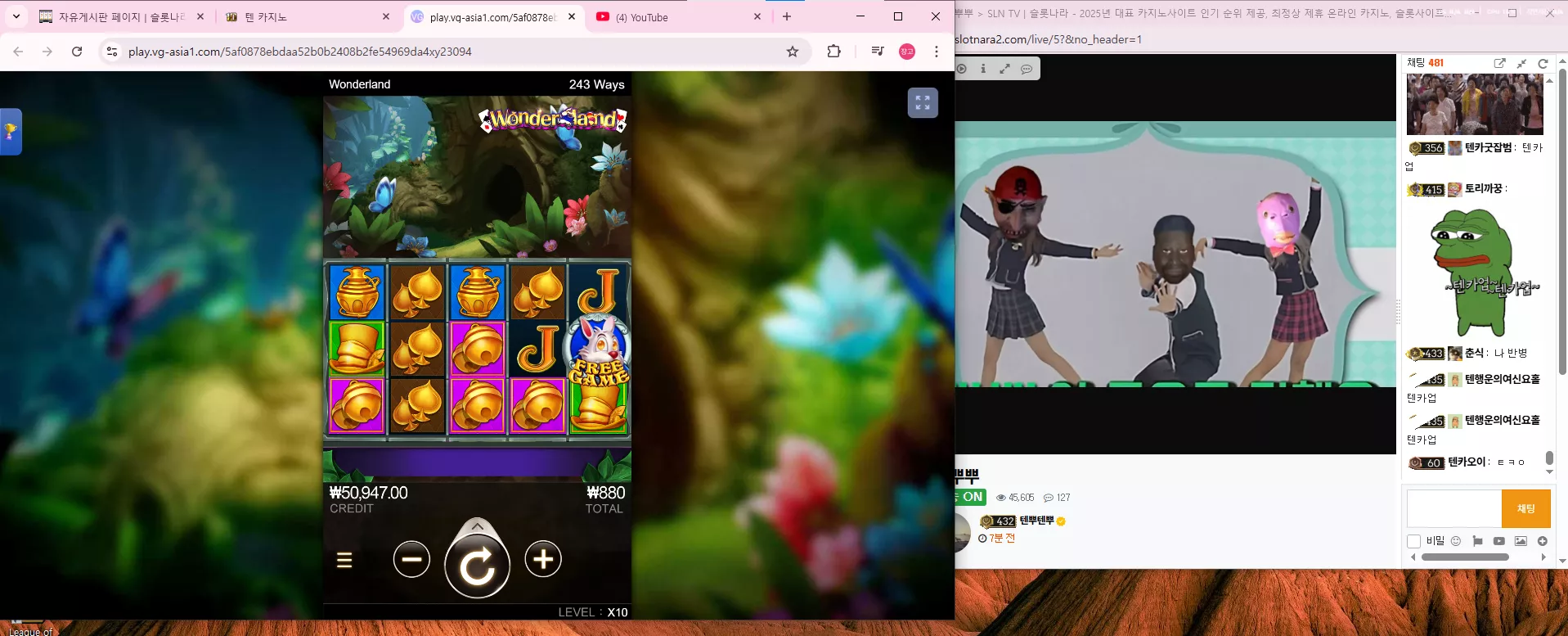Viewport: 1568px width, 636px height.
Task: Click the address bar URL
Action: tap(300, 52)
